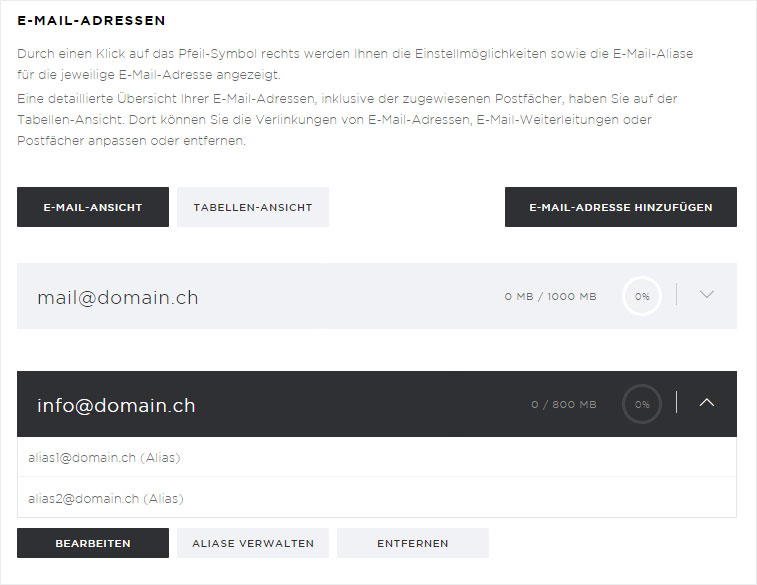
Task: Click the mail@domain.ch address title
Action: 118,297
